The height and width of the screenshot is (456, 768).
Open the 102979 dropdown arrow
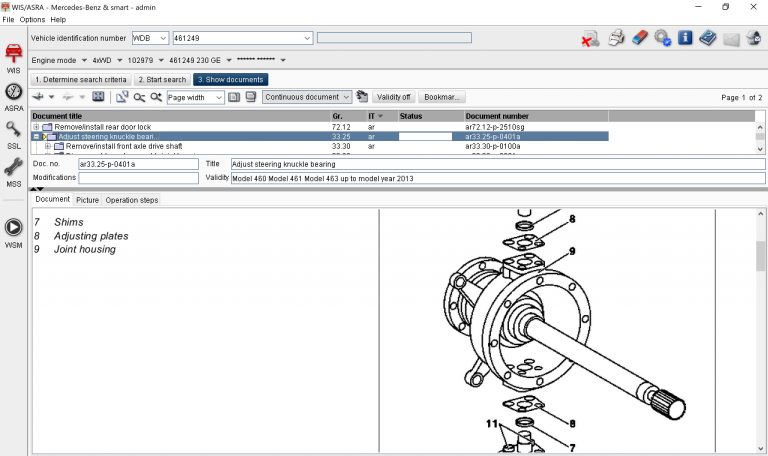[x=161, y=60]
